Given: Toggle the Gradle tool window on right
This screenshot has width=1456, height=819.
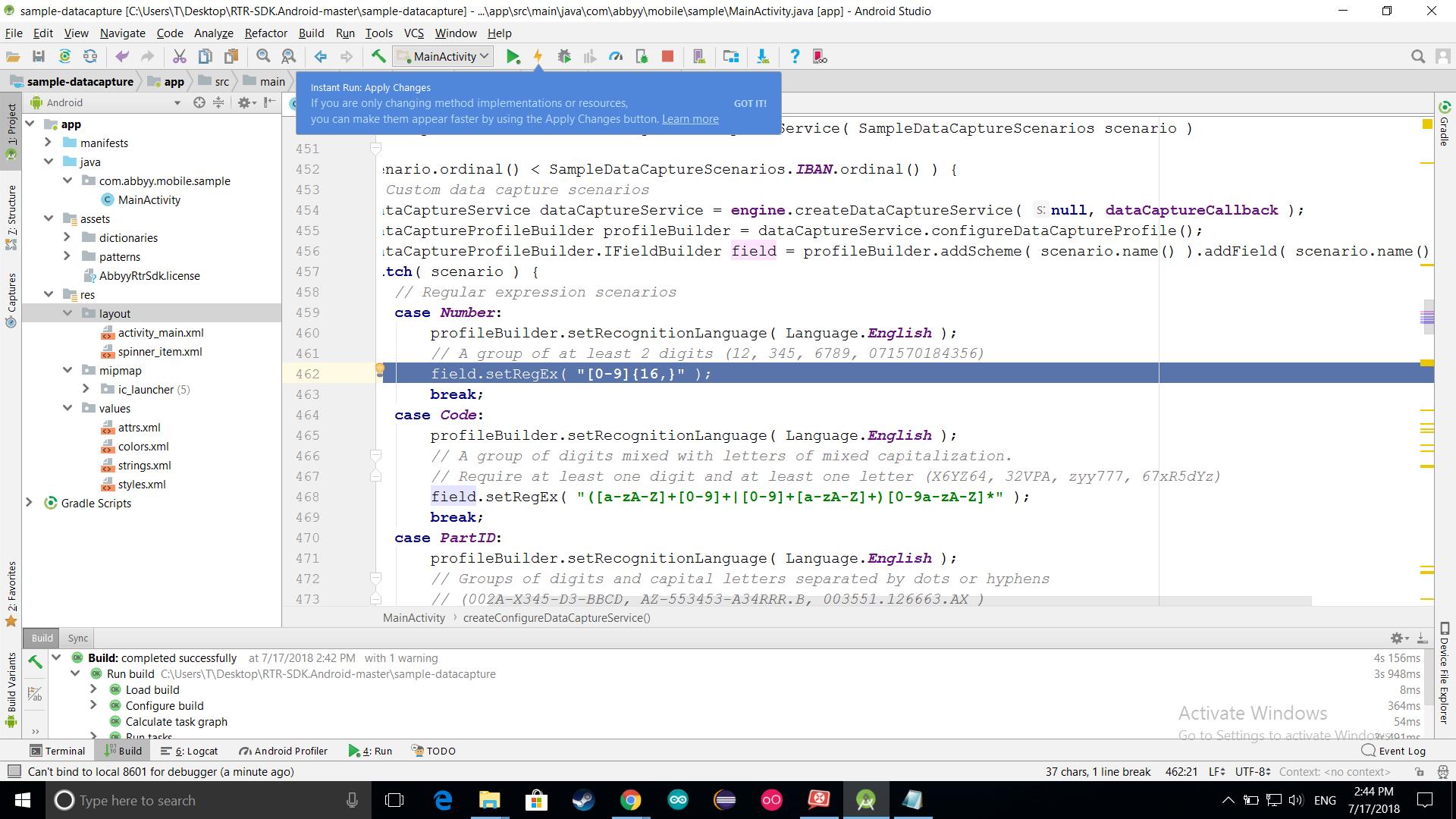Looking at the screenshot, I should click(1445, 123).
